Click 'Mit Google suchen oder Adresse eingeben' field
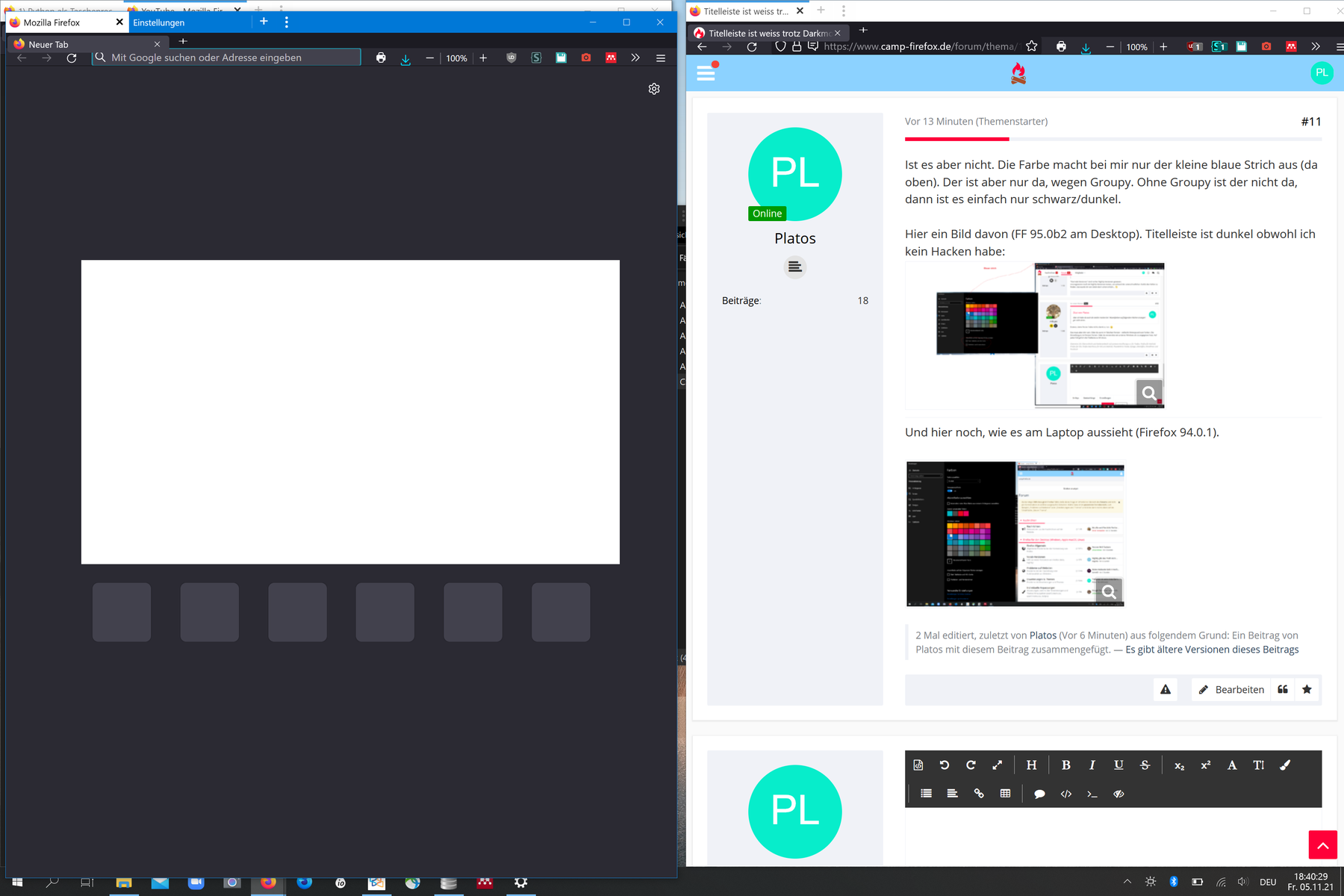The height and width of the screenshot is (896, 1344). (x=226, y=57)
